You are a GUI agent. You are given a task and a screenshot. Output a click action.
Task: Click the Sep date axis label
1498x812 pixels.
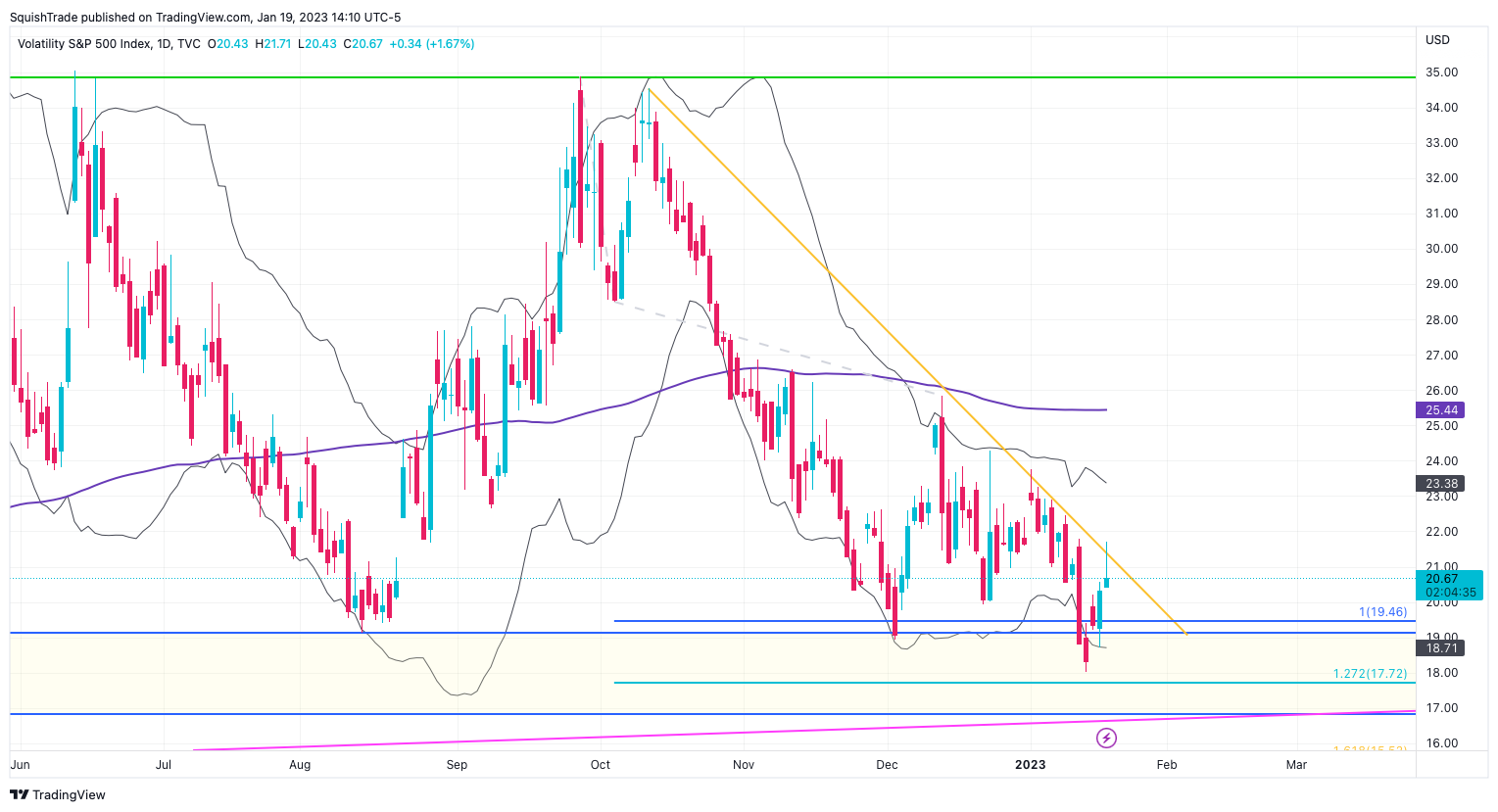(x=457, y=765)
